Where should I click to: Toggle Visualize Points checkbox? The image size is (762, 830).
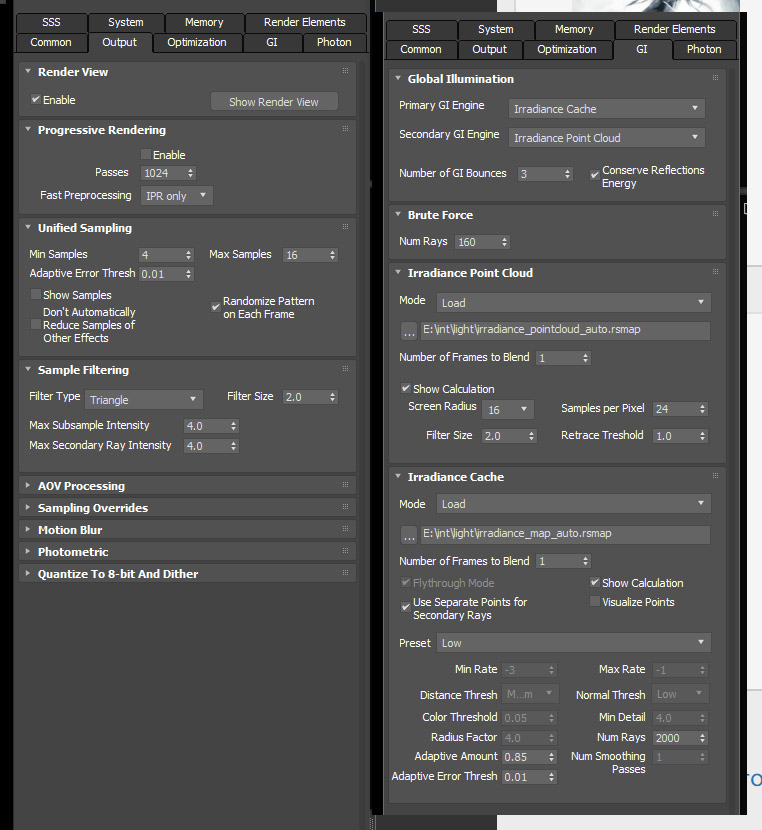point(595,602)
